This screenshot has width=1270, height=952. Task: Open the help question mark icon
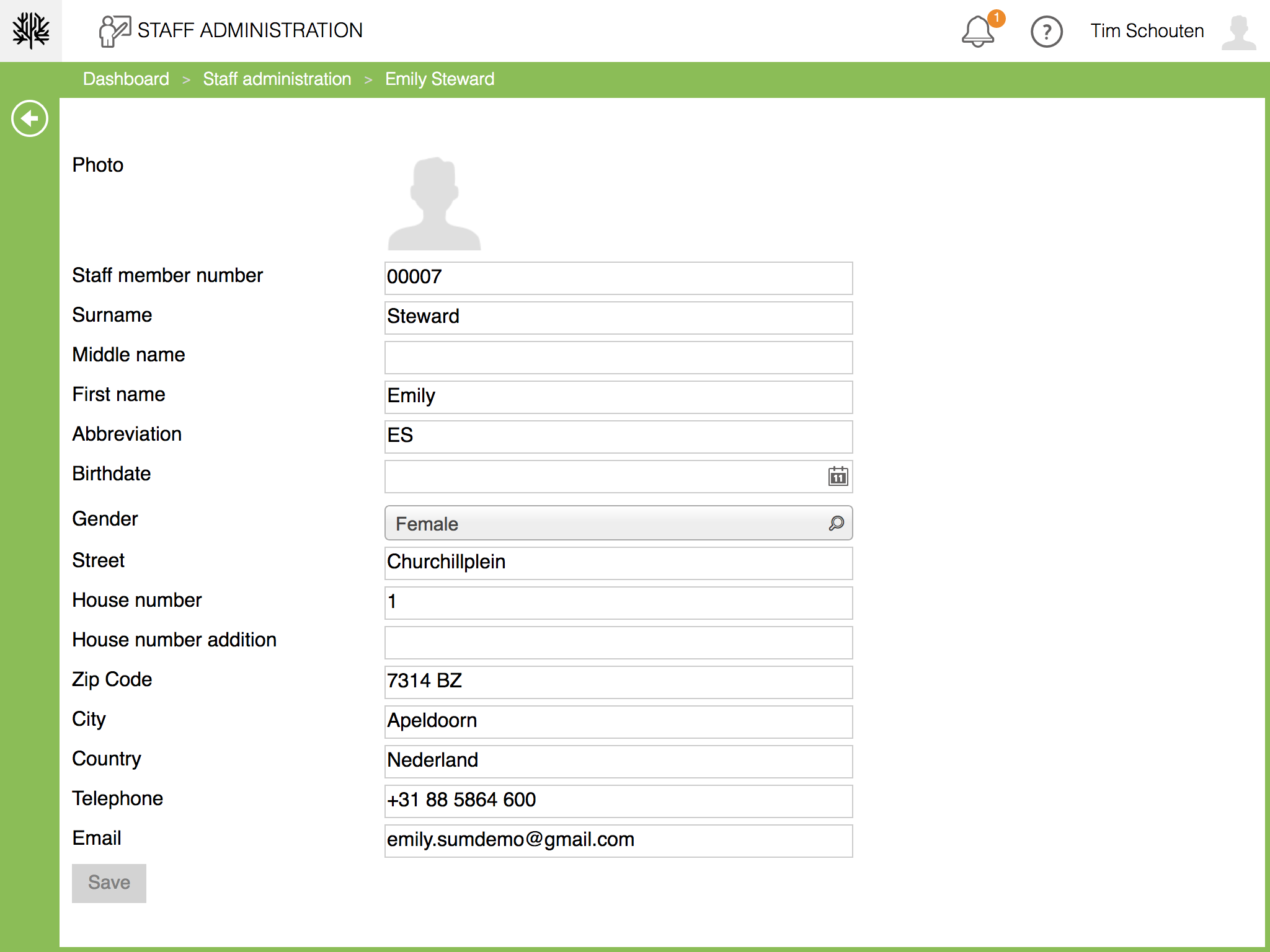[1046, 30]
